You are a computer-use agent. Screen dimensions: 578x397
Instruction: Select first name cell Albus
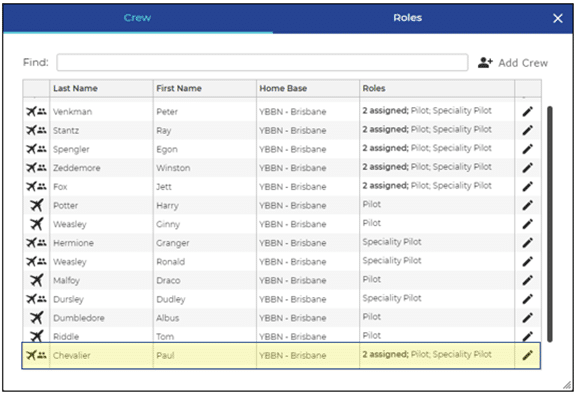(x=205, y=318)
